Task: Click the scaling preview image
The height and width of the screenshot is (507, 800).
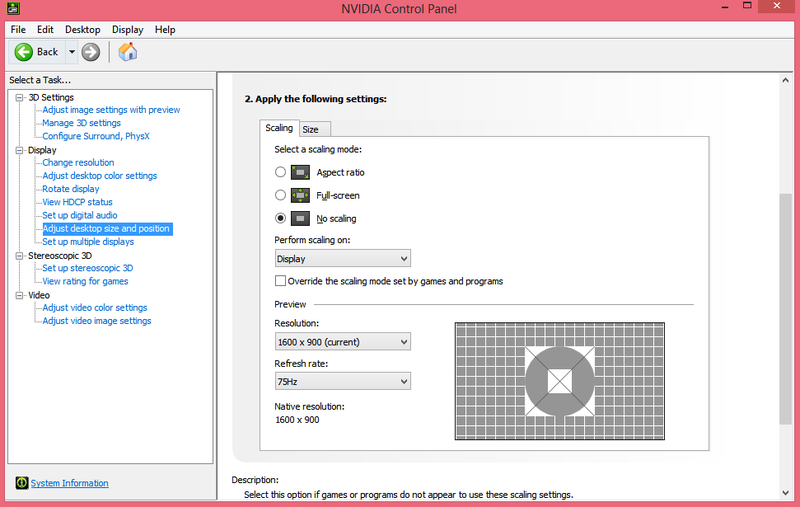Action: pos(560,381)
